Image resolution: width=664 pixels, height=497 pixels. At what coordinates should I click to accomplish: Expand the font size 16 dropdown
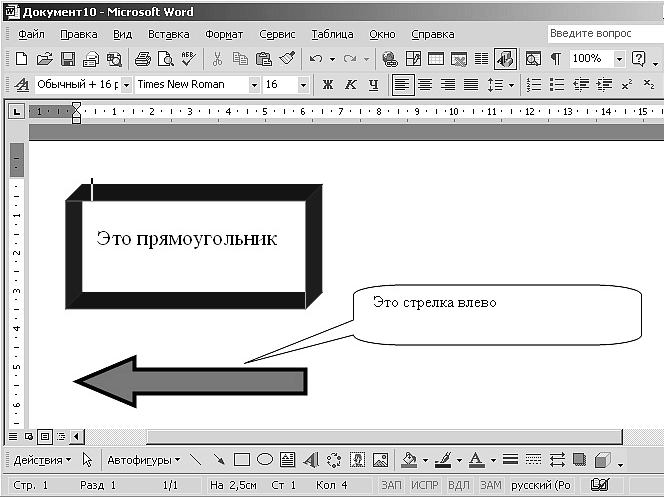[x=303, y=85]
